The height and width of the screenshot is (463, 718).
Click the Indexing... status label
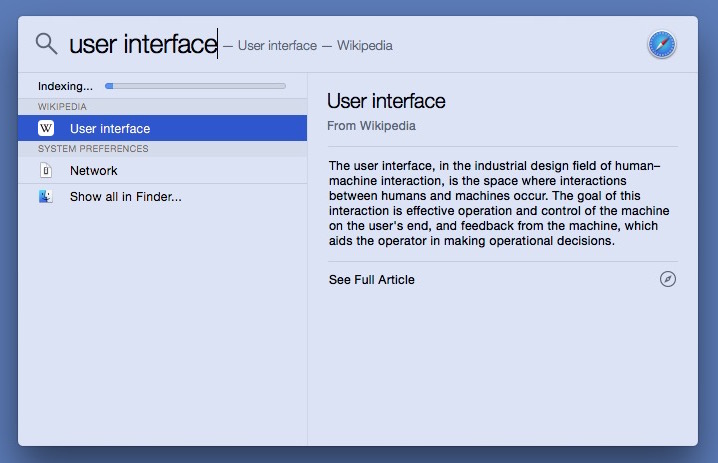[x=65, y=86]
